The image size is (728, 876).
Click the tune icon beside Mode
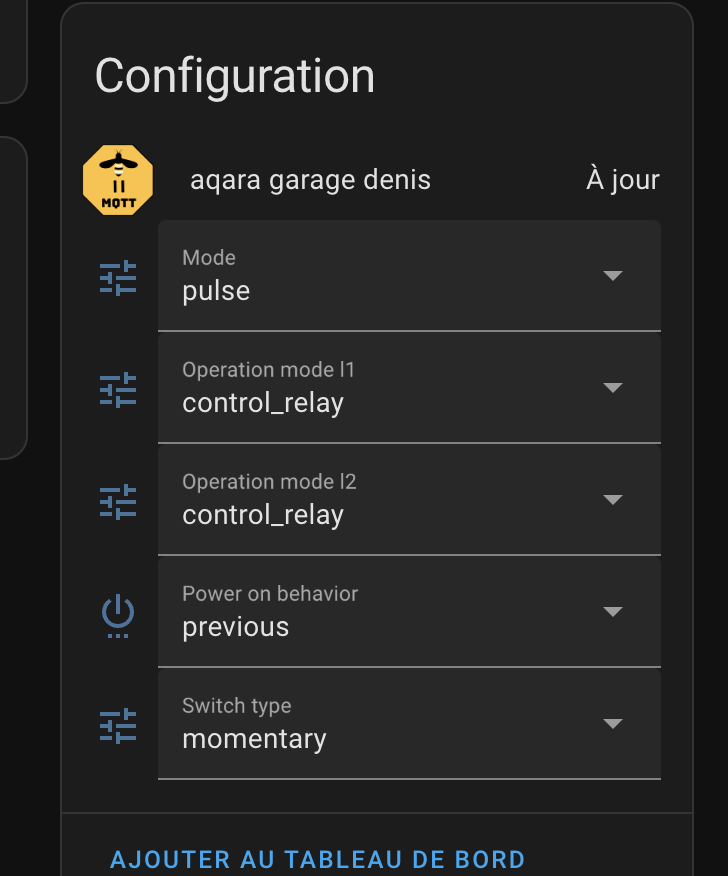118,278
